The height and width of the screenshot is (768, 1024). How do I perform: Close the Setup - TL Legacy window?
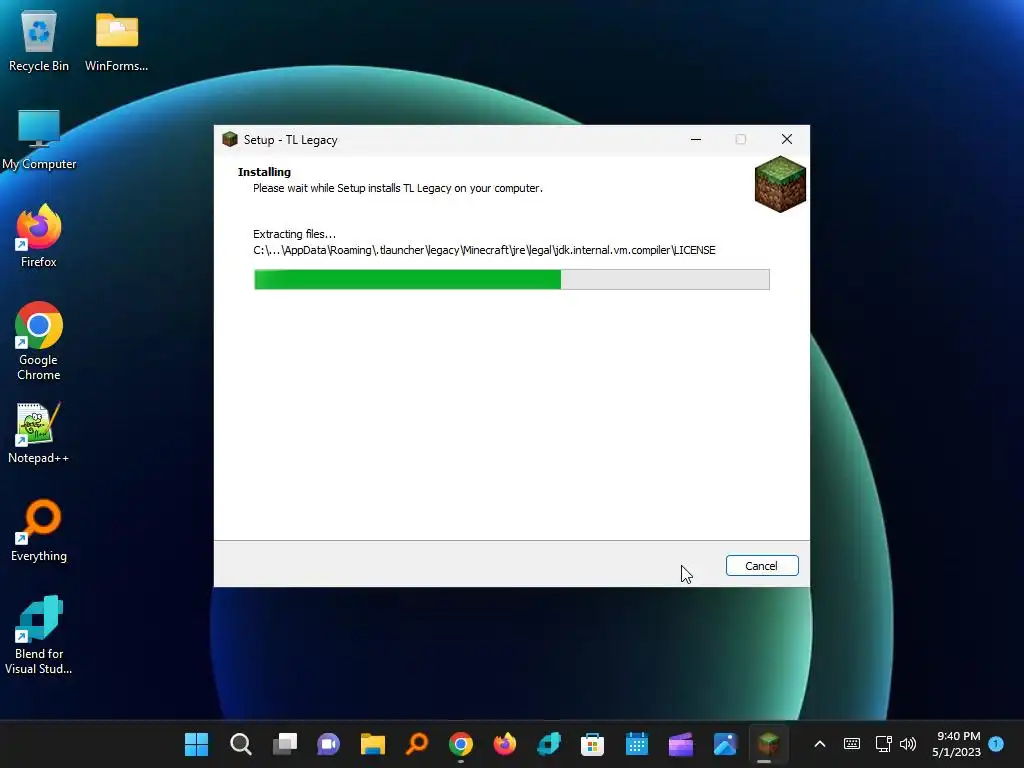(786, 139)
